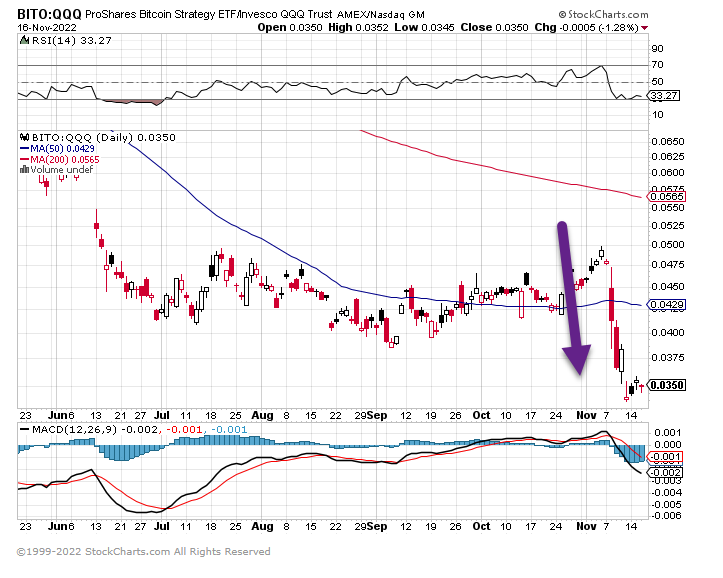Click the 90 level on RSI axis

point(657,49)
